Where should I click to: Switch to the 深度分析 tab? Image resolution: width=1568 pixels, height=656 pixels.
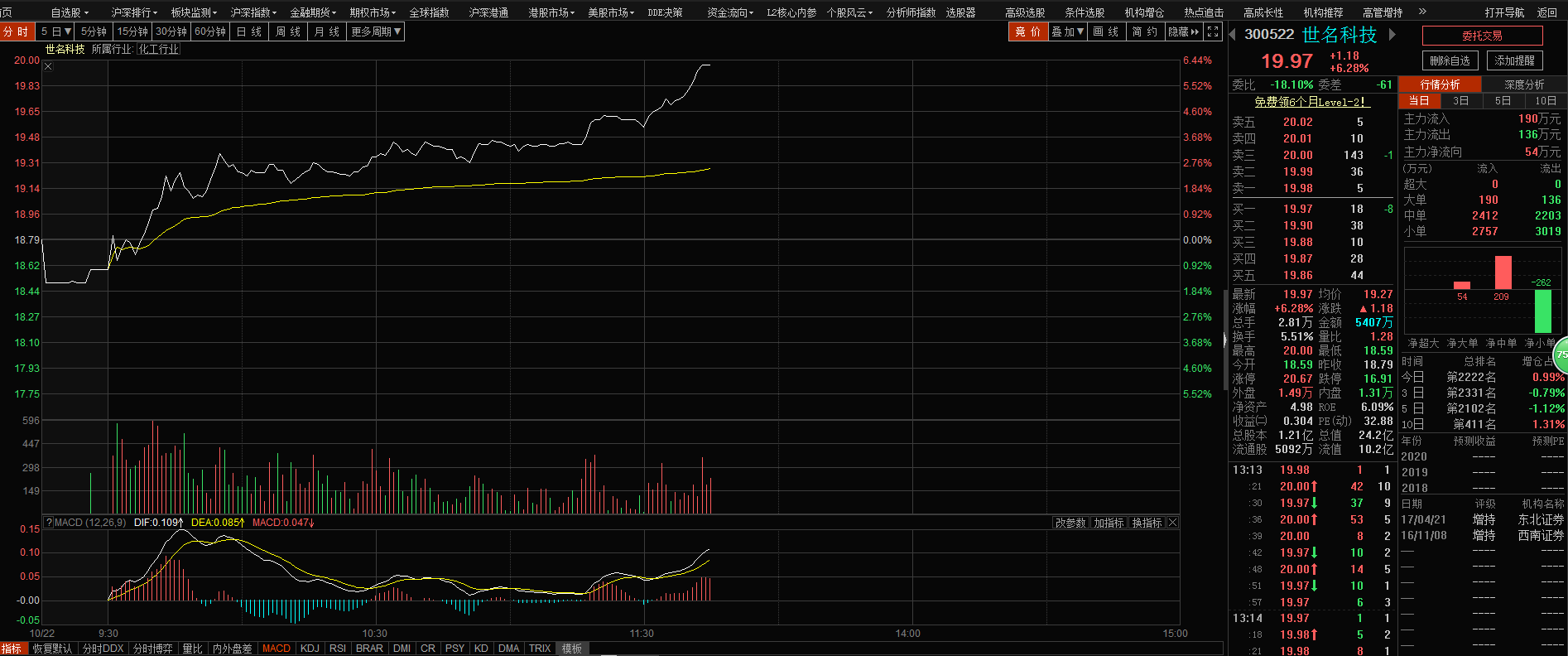tap(1524, 84)
